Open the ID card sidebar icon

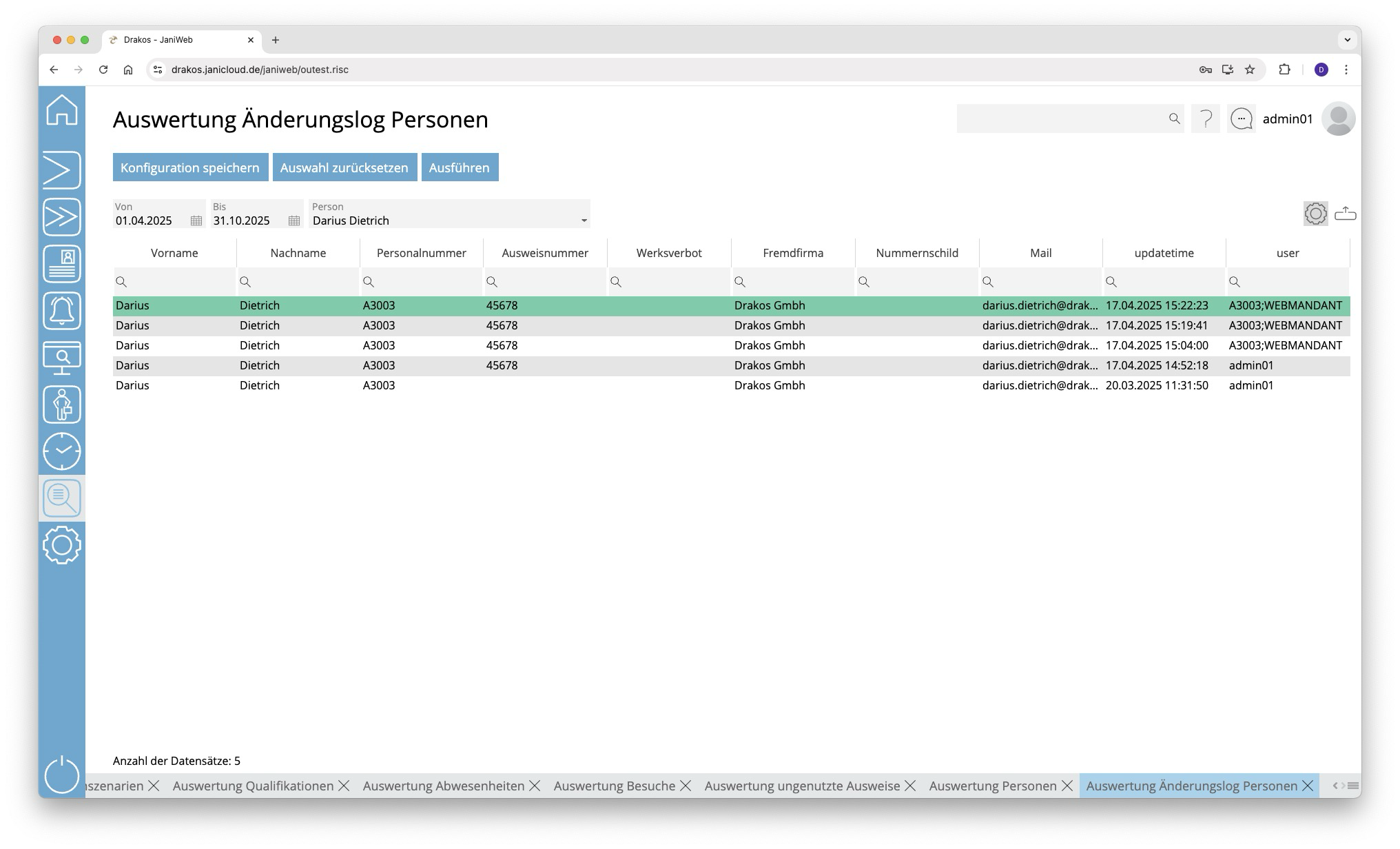(62, 264)
